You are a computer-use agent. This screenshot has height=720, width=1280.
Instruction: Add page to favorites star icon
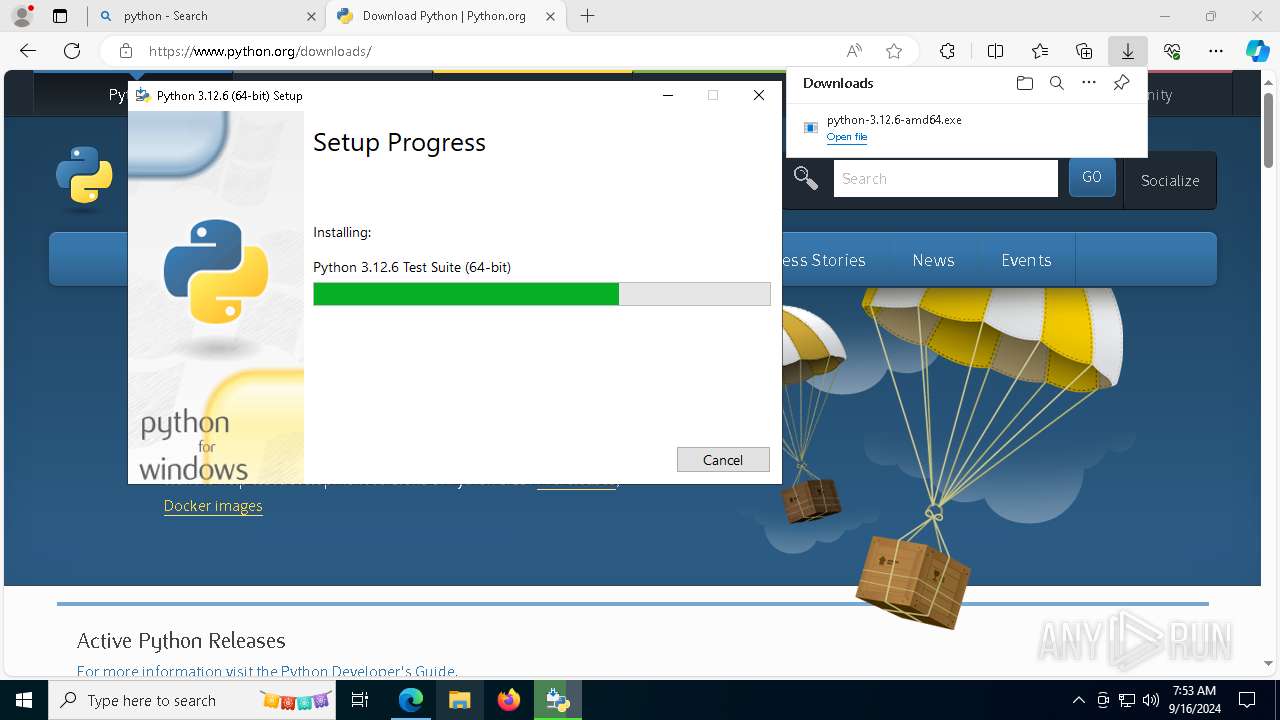click(894, 51)
